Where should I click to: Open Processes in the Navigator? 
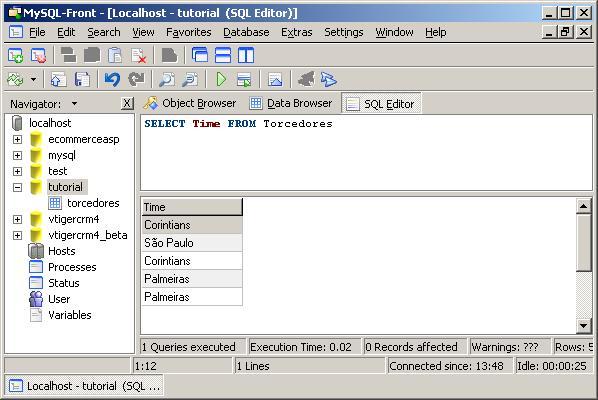click(x=72, y=267)
